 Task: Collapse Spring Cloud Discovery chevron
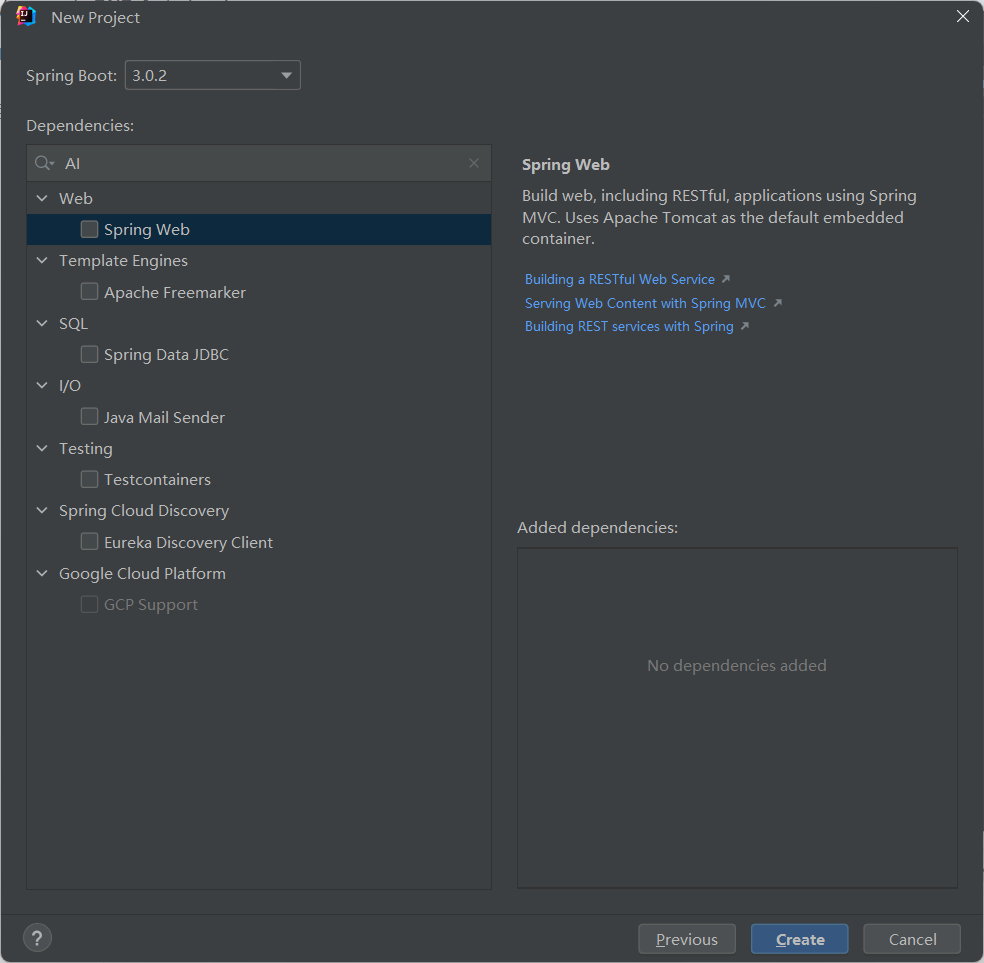tap(42, 510)
